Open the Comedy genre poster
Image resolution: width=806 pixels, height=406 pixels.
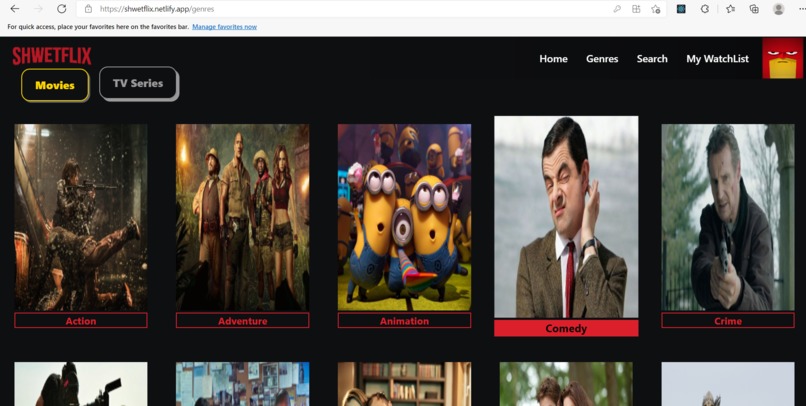pyautogui.click(x=566, y=216)
